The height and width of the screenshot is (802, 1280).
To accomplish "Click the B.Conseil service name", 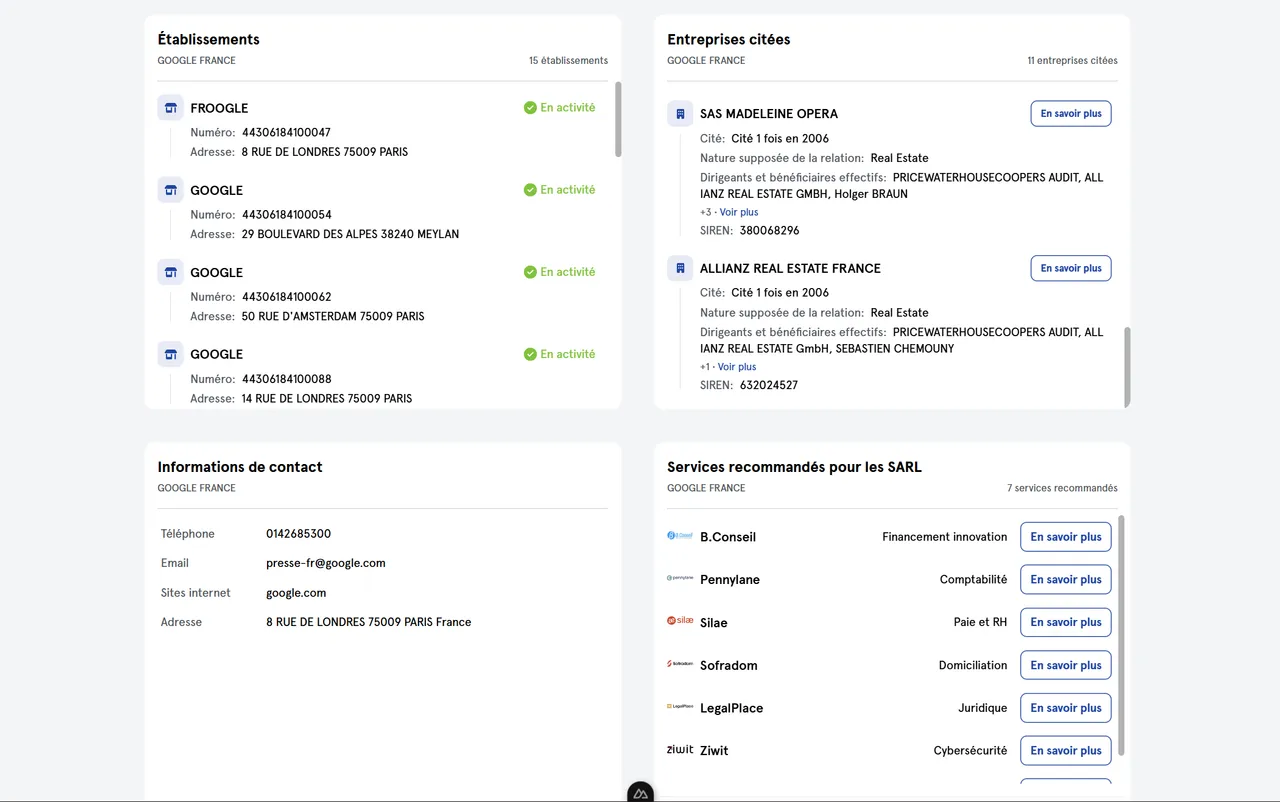I will click(x=728, y=537).
